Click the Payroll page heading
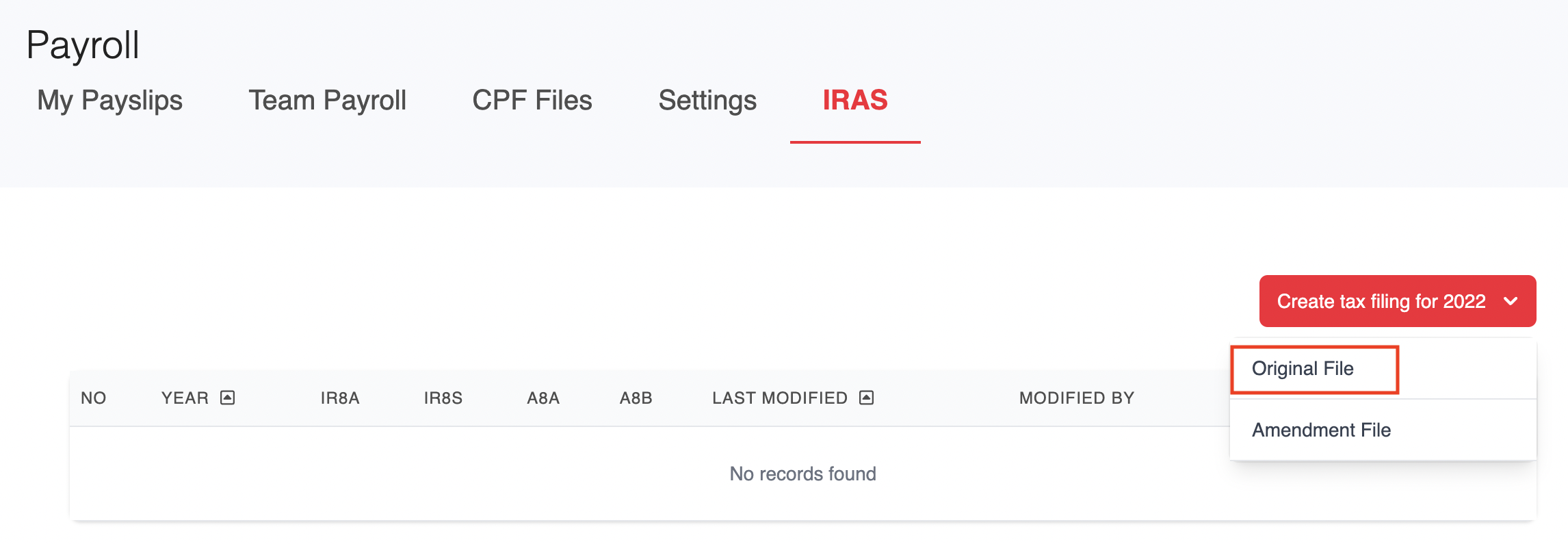The height and width of the screenshot is (544, 1568). pos(83,46)
